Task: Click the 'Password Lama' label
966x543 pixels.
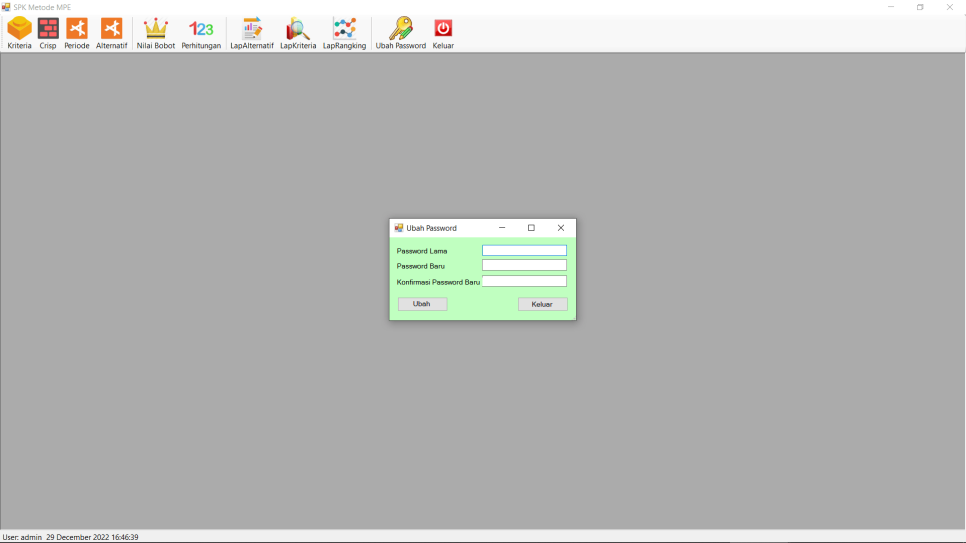Action: (422, 251)
